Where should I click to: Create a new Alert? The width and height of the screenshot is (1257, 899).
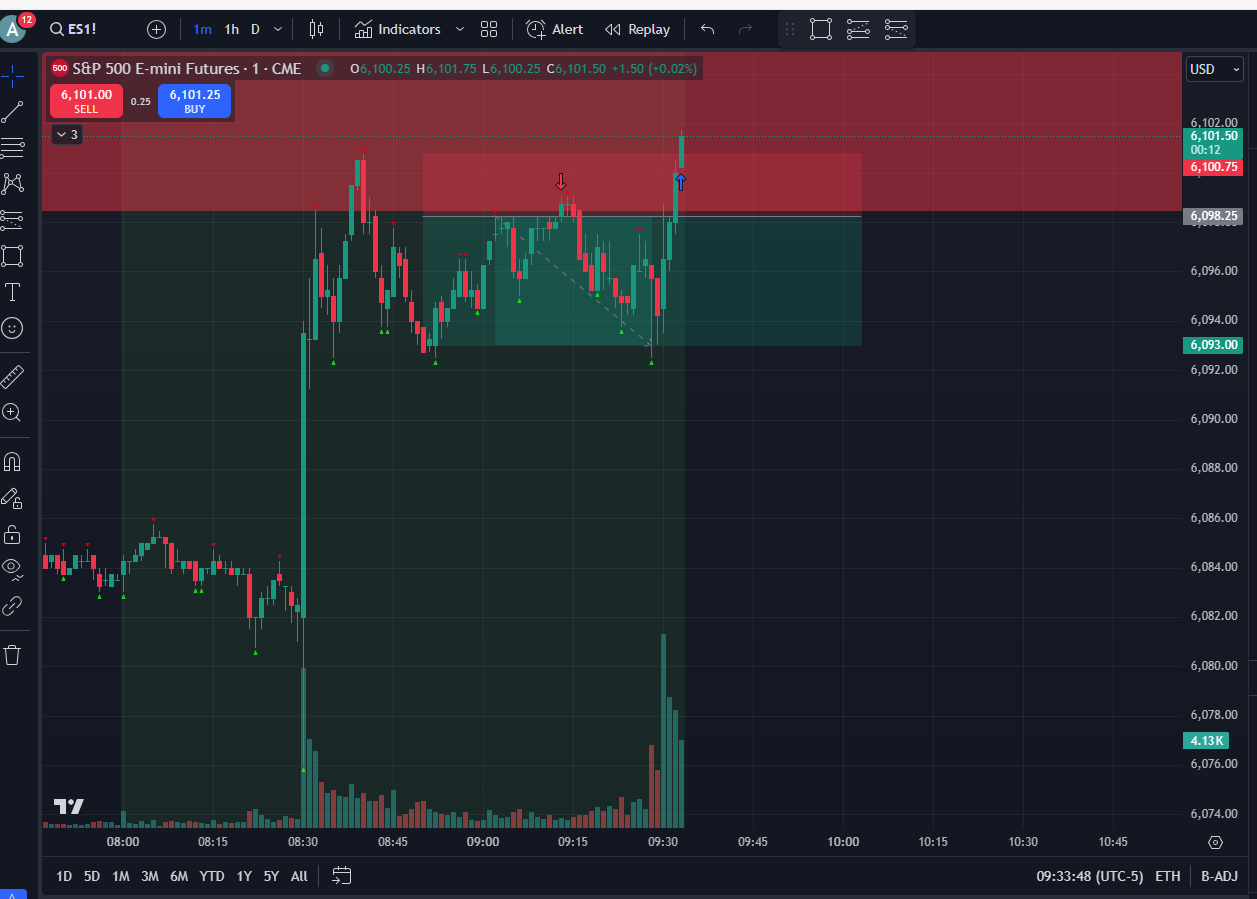click(x=555, y=29)
